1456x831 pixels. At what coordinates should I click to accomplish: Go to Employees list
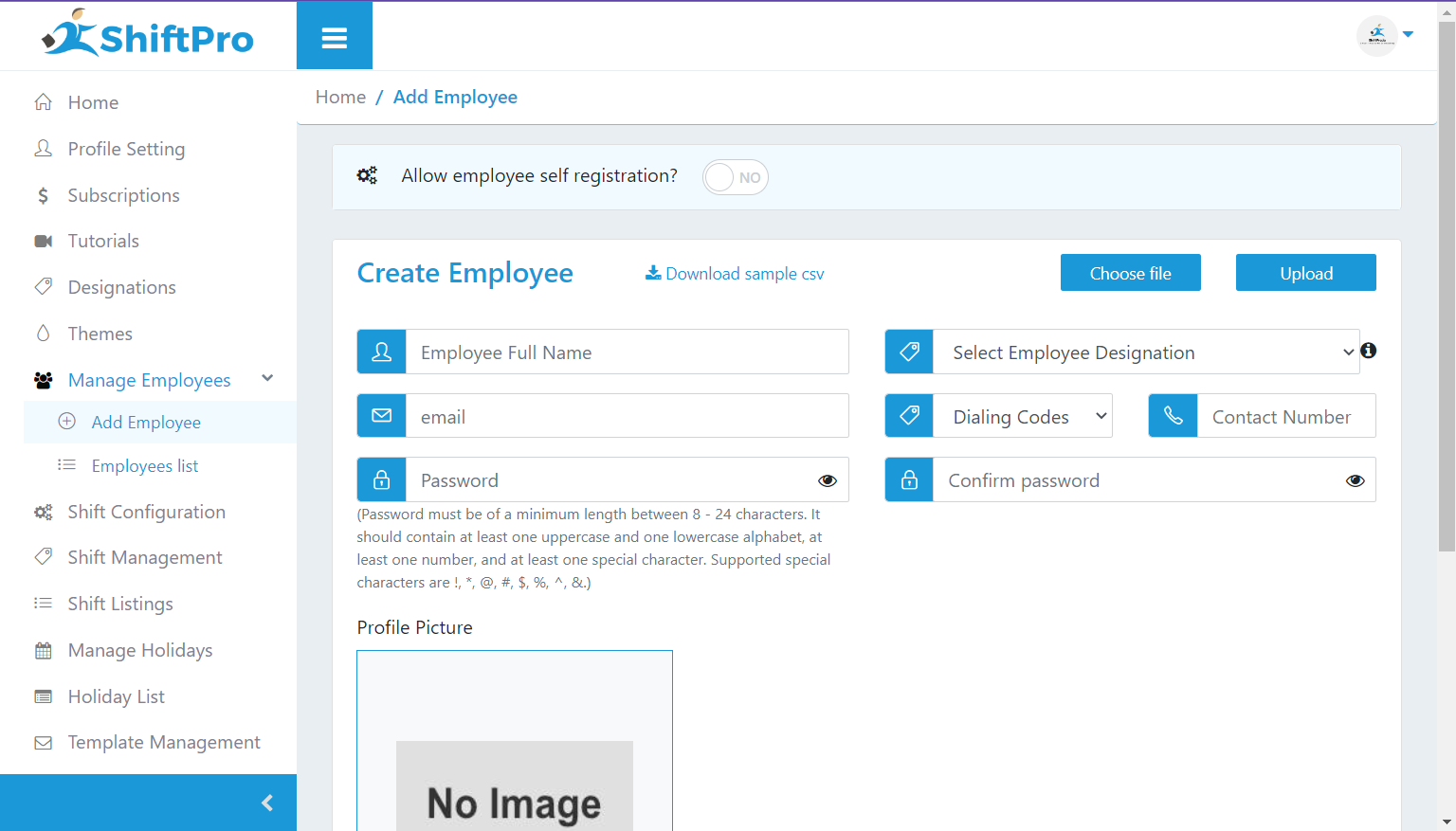click(x=145, y=466)
